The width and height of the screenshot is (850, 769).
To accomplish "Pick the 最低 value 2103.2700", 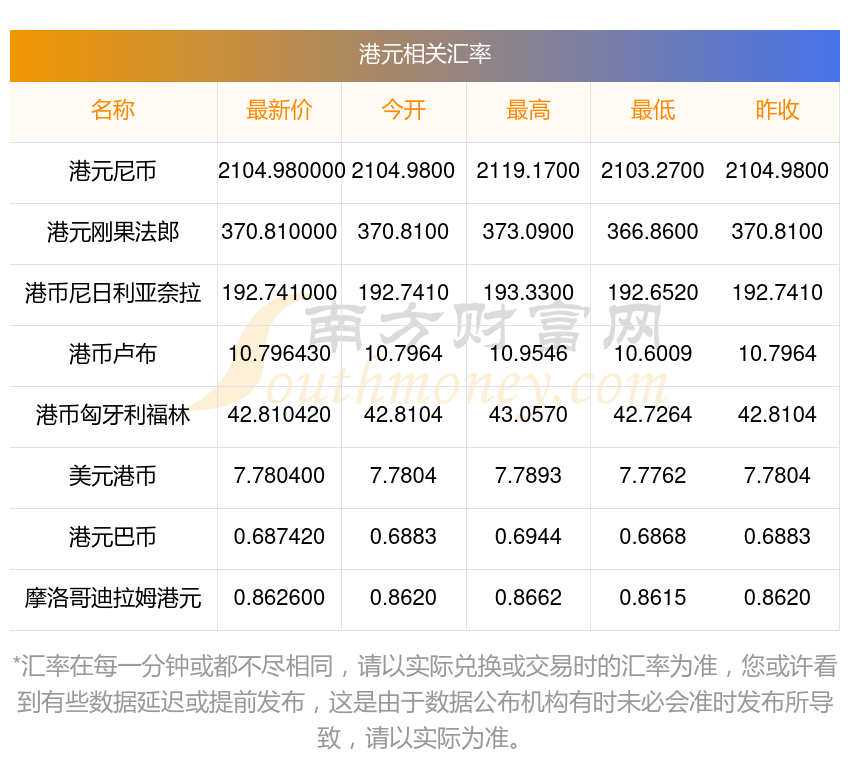I will tap(653, 171).
